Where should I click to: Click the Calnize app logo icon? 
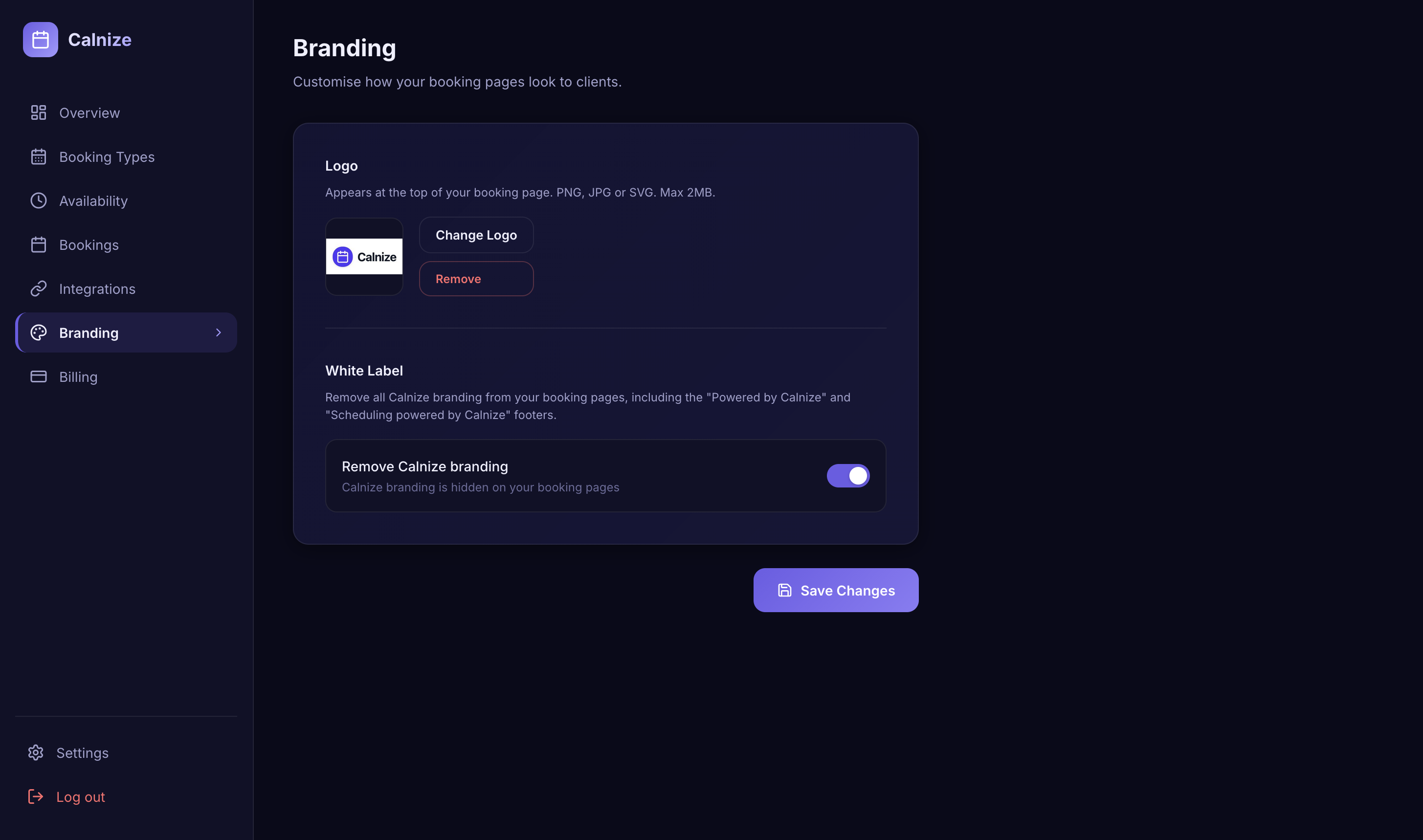coord(40,39)
